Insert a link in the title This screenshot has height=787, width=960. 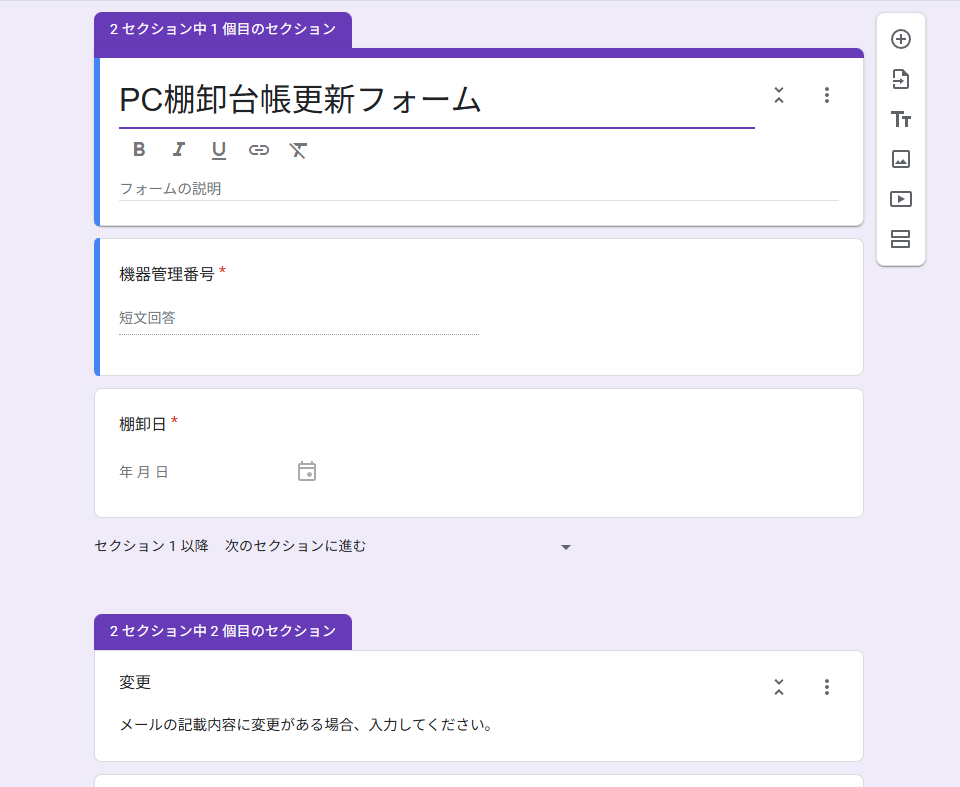[x=259, y=150]
